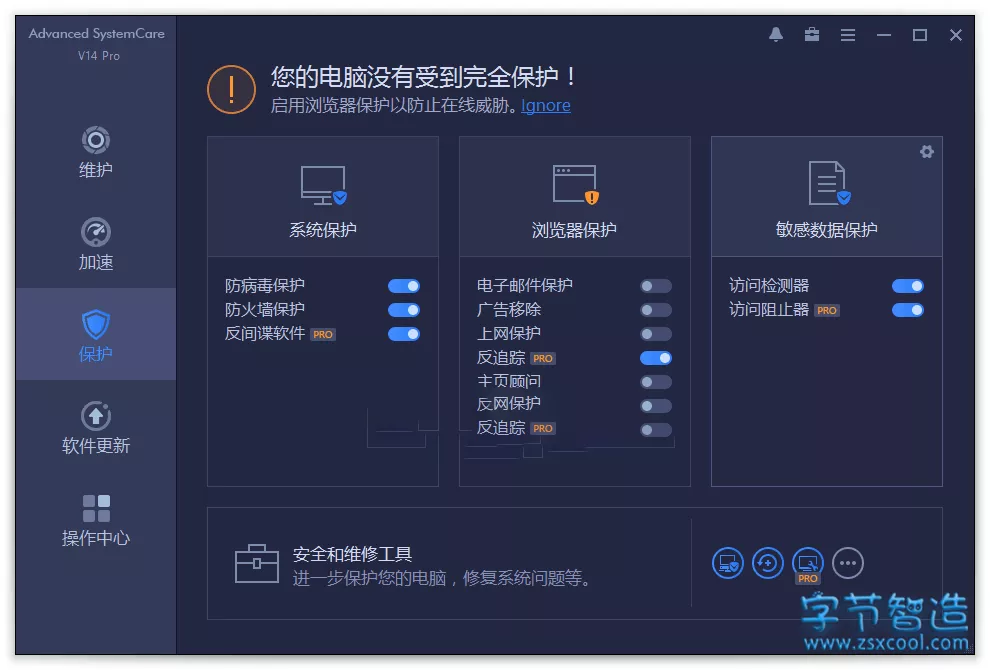Toggle off 防病毒保护

(x=403, y=286)
